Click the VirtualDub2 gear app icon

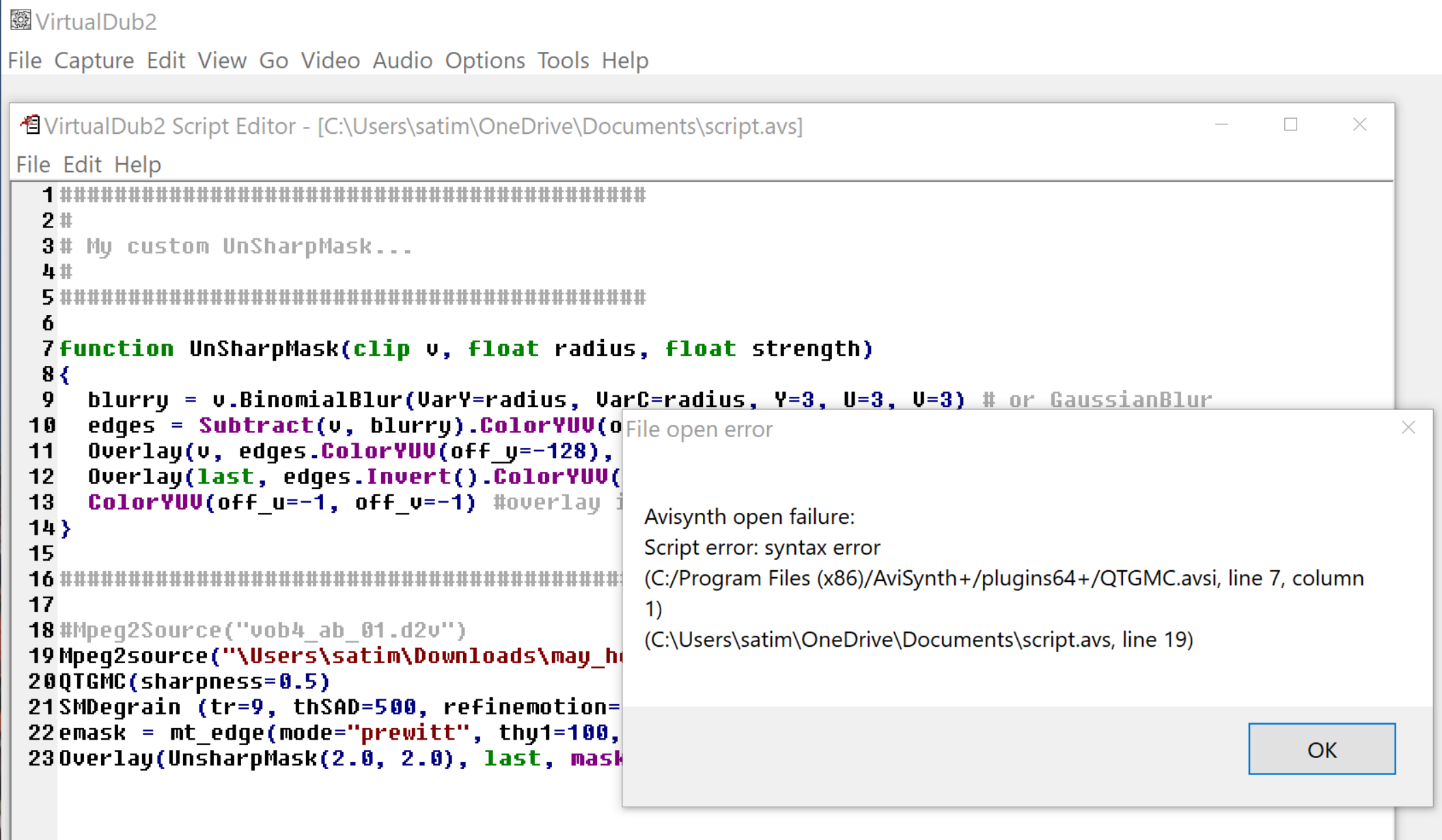tap(20, 20)
